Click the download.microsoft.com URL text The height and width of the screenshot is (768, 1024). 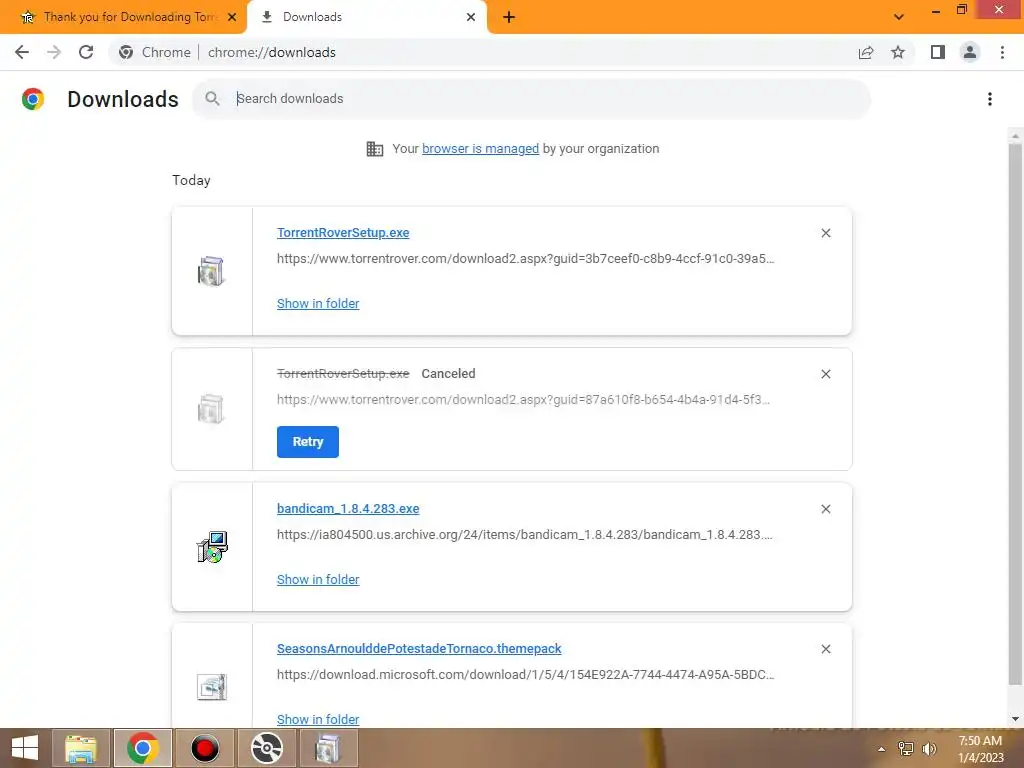525,675
